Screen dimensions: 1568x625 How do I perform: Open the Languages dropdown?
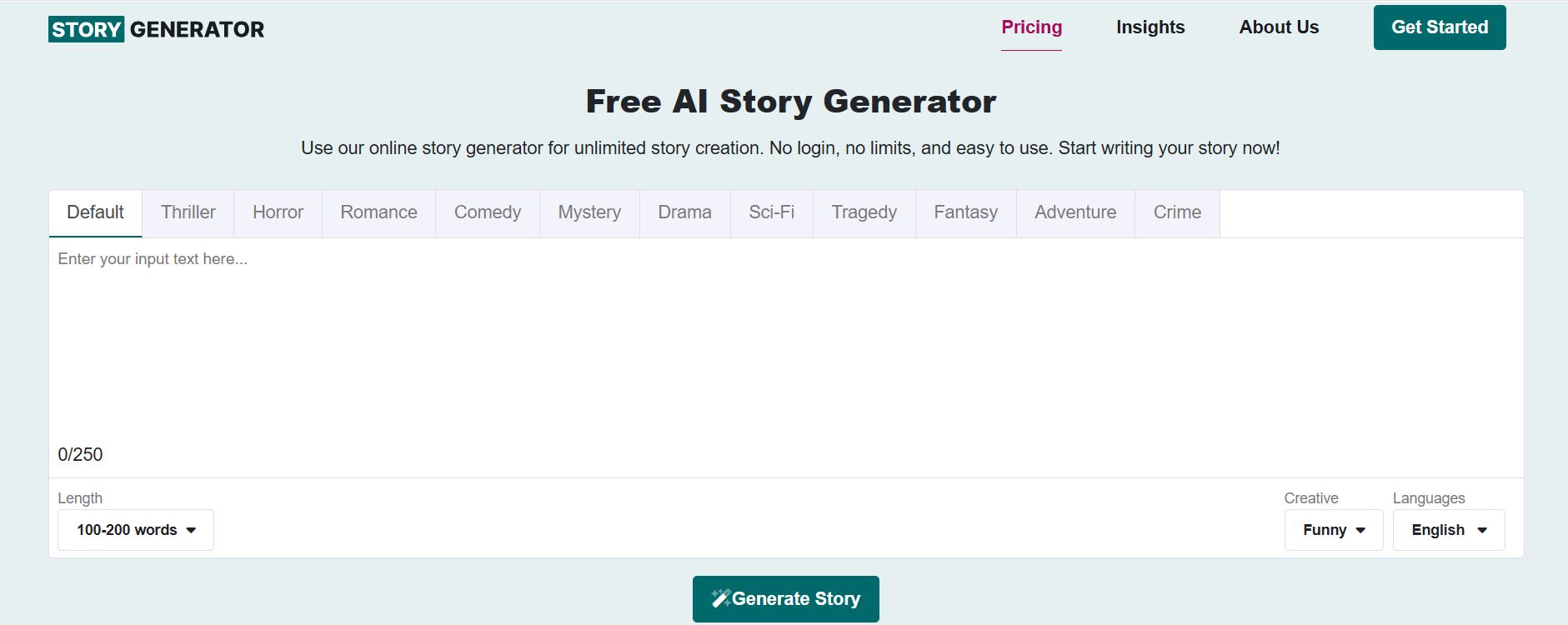pos(1448,530)
